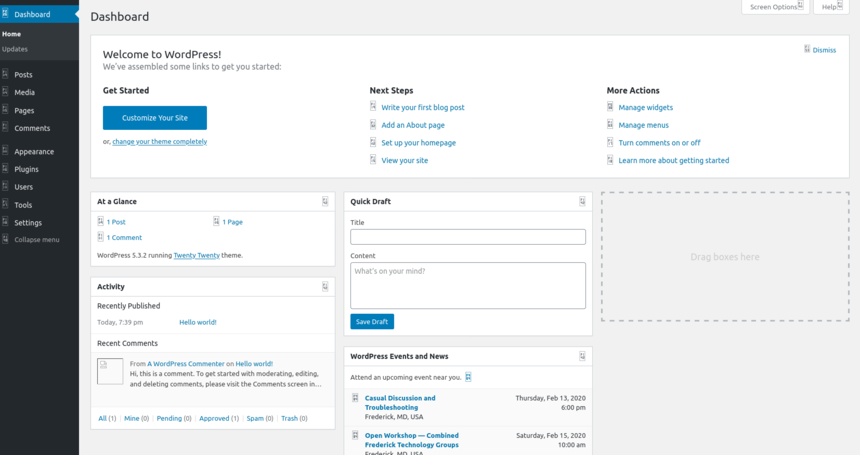Click the icon beside Add an About page

pyautogui.click(x=373, y=124)
